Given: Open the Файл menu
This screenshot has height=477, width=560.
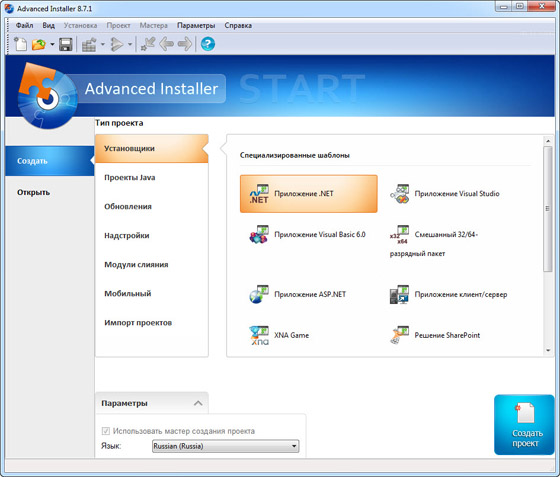Looking at the screenshot, I should coord(24,26).
